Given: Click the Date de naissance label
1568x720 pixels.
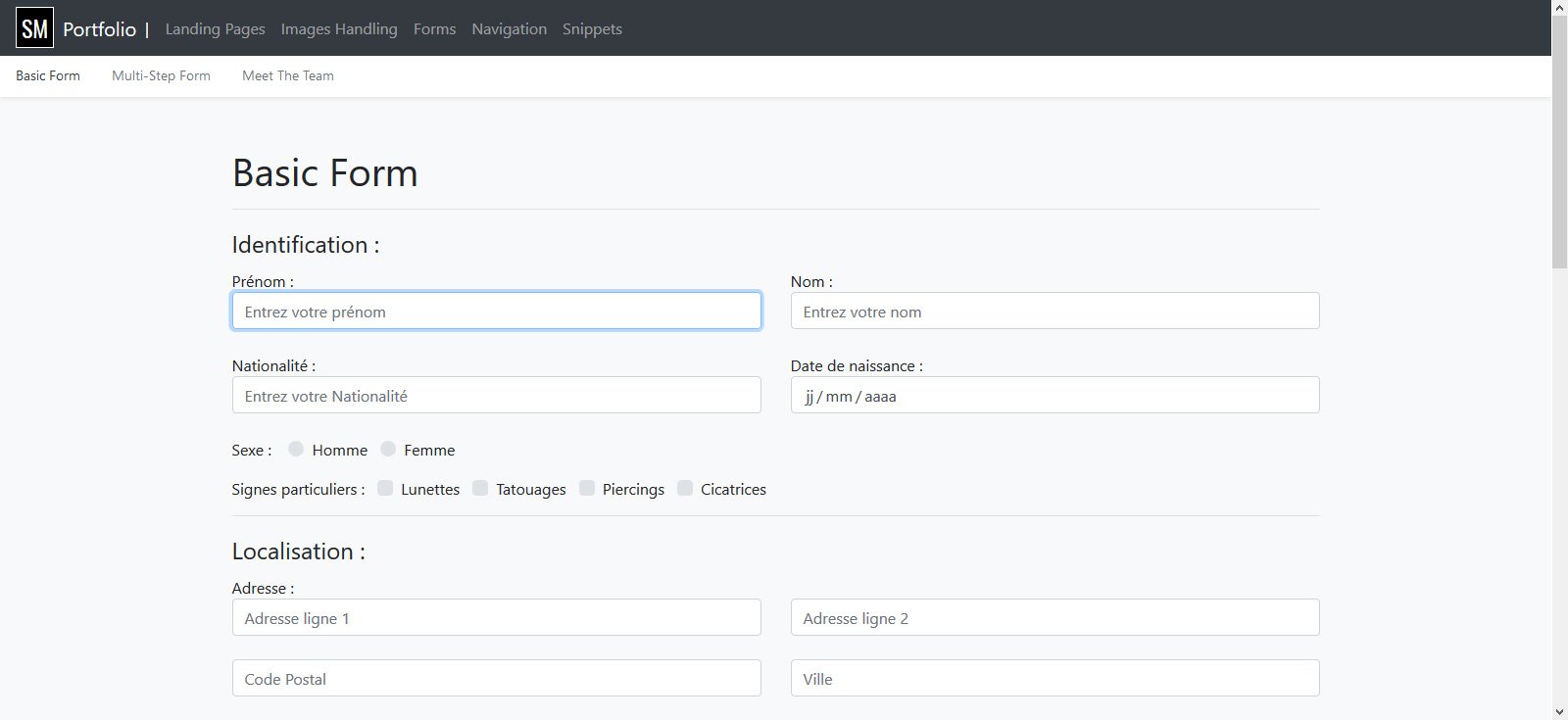Looking at the screenshot, I should pos(857,365).
